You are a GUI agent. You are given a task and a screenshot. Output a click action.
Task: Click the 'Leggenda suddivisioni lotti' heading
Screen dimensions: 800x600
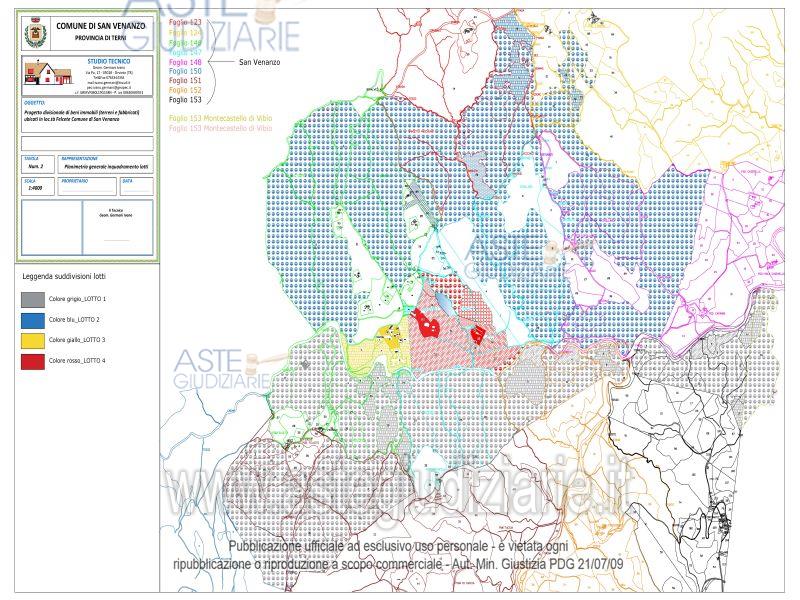(64, 277)
